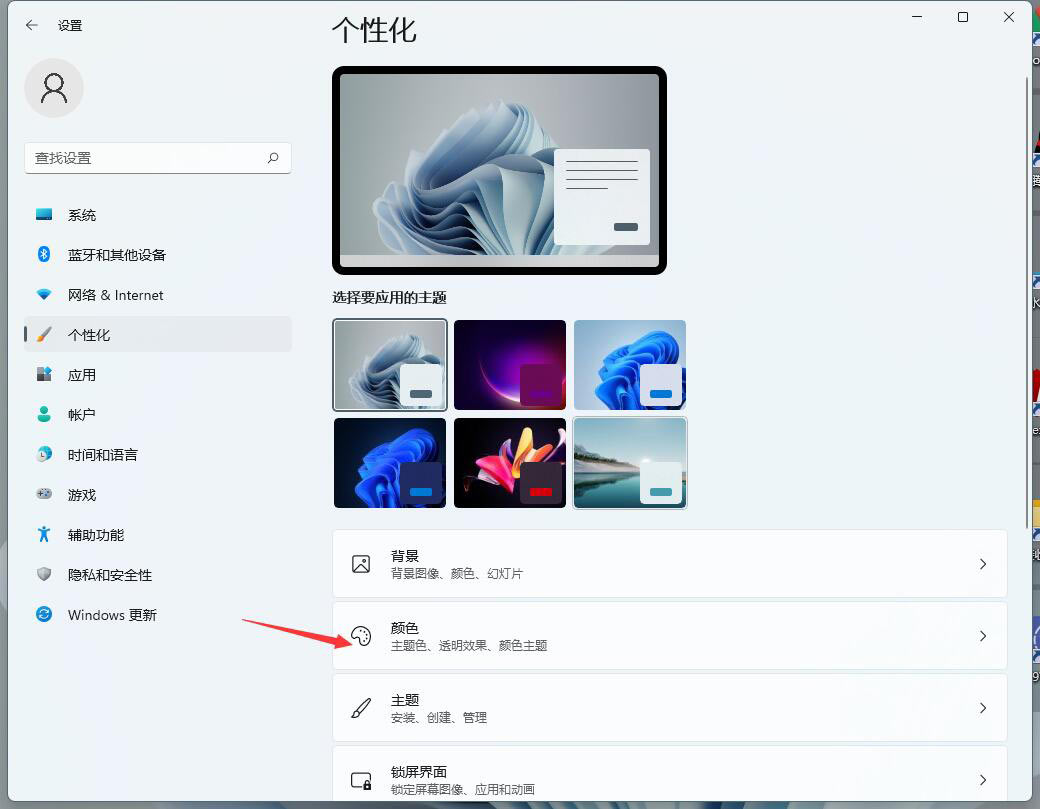Click the 辅助功能 accessibility figure icon
This screenshot has width=1040, height=809.
pyautogui.click(x=42, y=534)
